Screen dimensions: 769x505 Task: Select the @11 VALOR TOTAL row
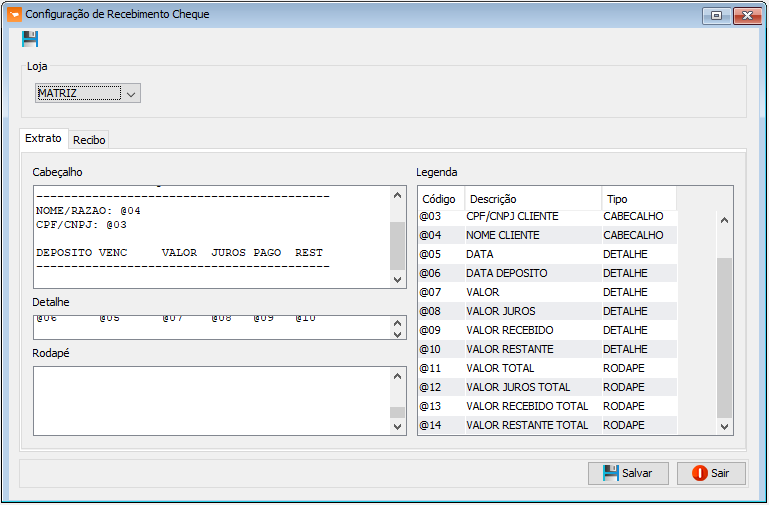547,368
